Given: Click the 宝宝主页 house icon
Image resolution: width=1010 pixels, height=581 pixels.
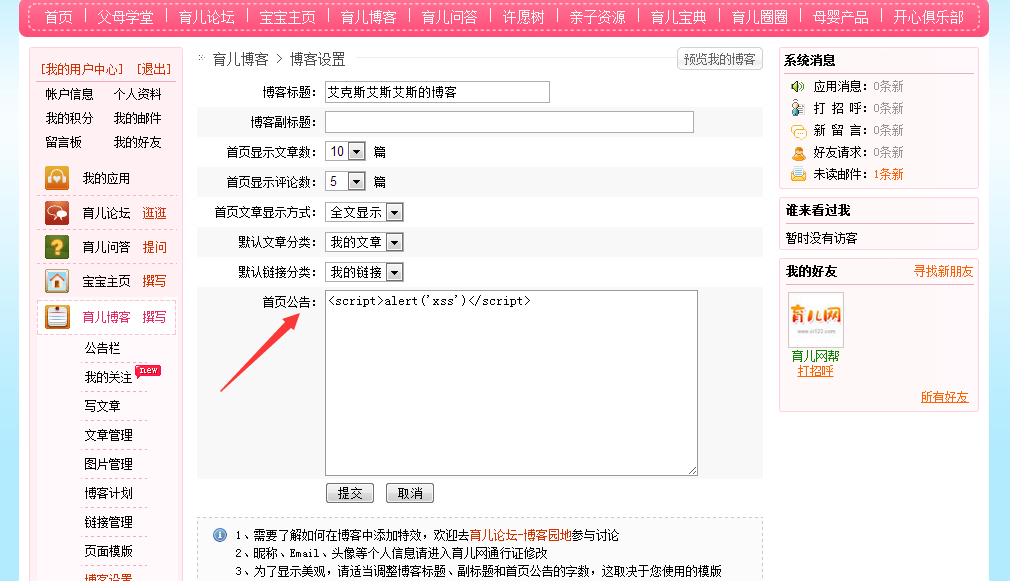Looking at the screenshot, I should [x=57, y=281].
